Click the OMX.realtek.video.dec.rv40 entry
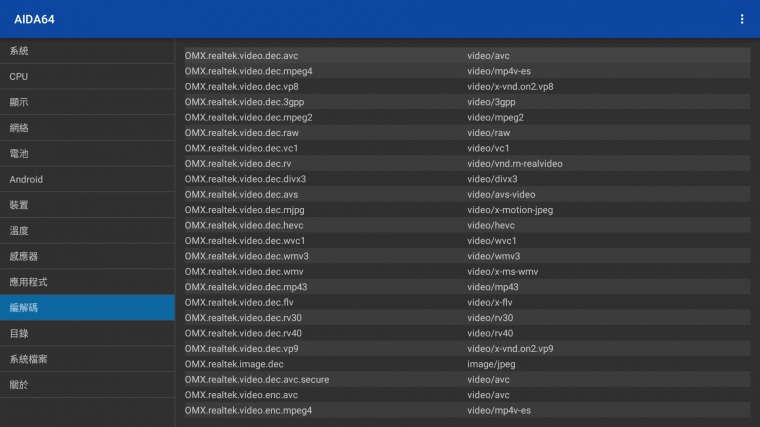Image resolution: width=760 pixels, height=427 pixels. [x=467, y=333]
